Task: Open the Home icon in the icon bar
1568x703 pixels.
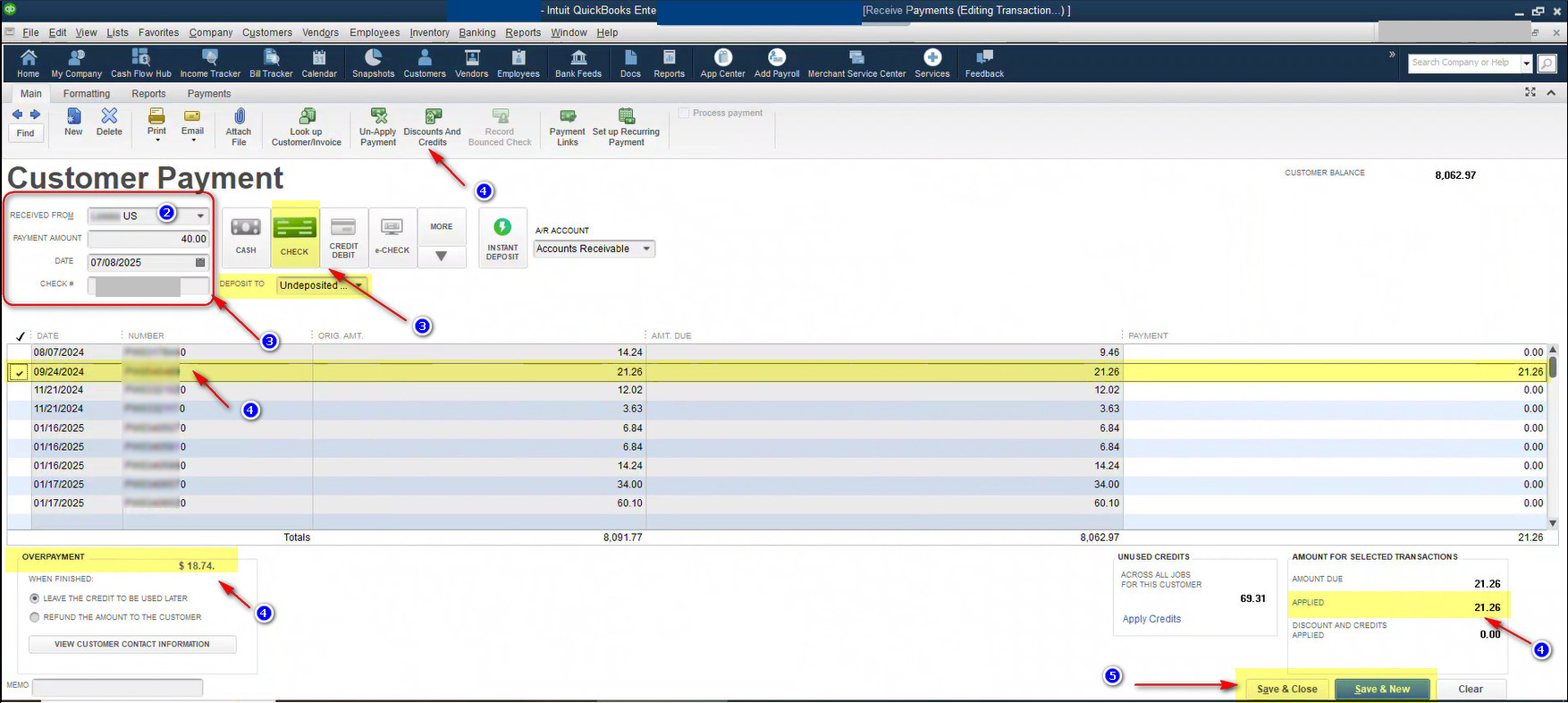Action: [28, 64]
